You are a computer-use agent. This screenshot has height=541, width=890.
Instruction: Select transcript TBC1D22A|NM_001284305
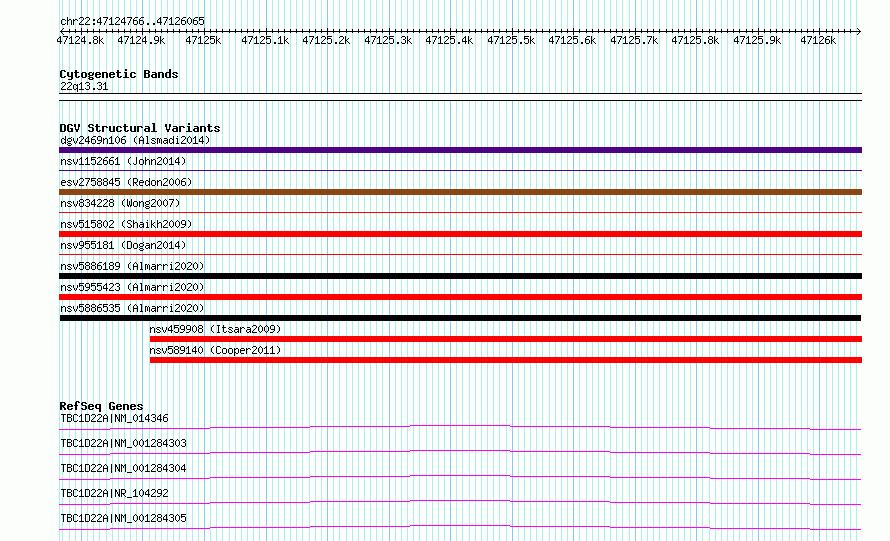click(123, 518)
